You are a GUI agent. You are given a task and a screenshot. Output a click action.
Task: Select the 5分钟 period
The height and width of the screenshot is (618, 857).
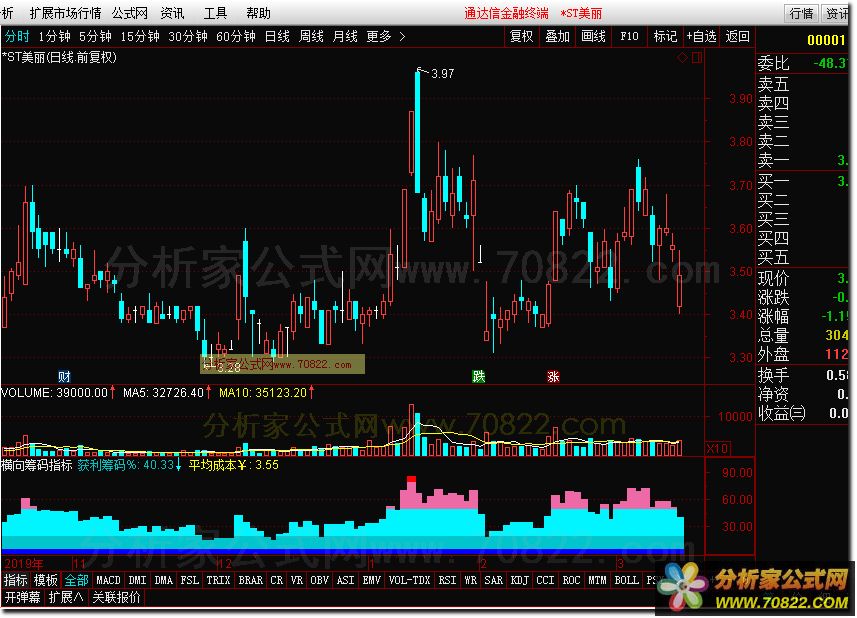[x=95, y=37]
